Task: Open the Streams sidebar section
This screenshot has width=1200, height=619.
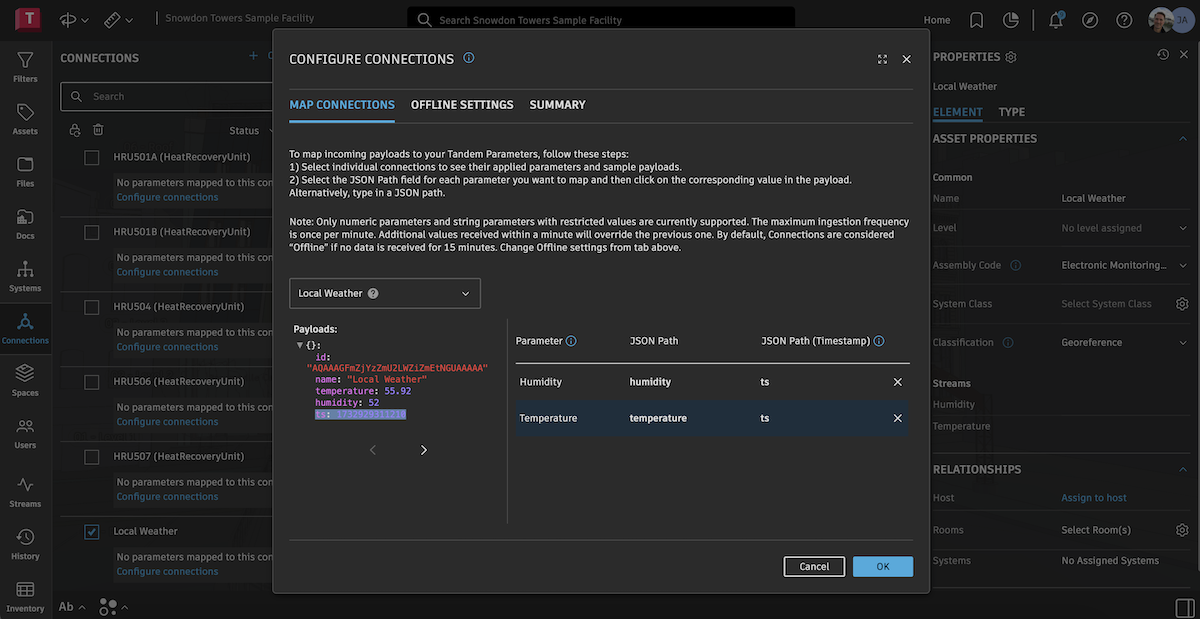Action: click(25, 490)
